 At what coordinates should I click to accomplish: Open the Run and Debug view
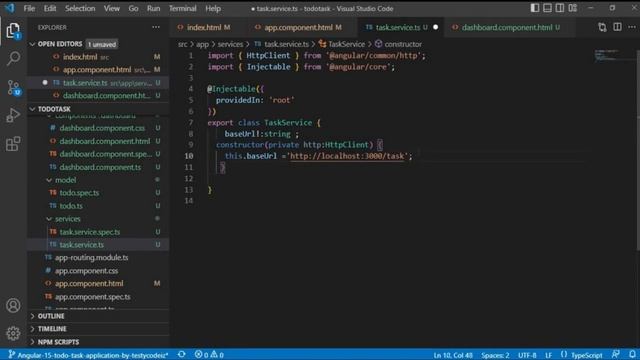(13, 115)
